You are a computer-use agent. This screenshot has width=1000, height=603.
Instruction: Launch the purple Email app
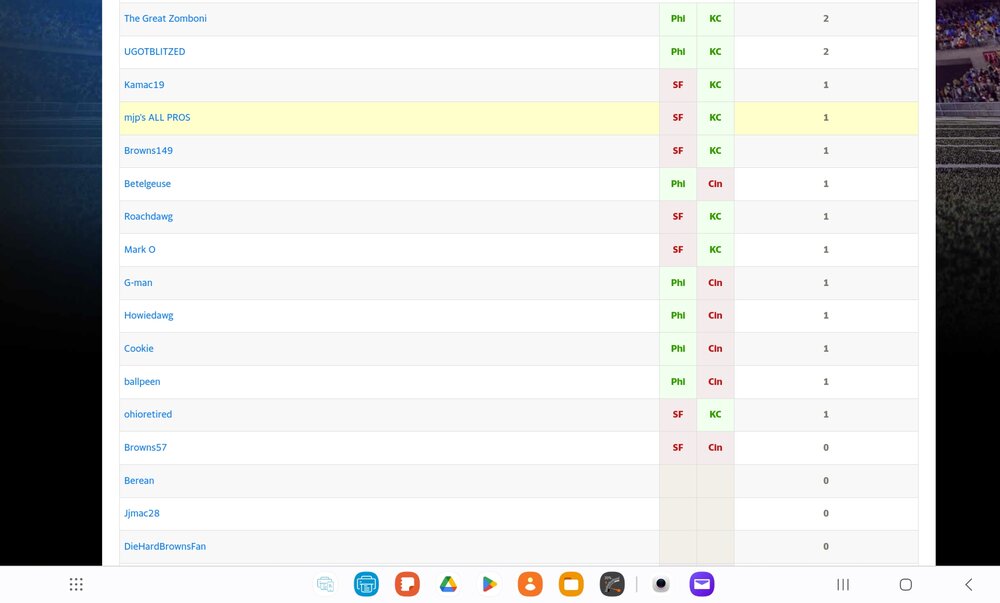(702, 585)
